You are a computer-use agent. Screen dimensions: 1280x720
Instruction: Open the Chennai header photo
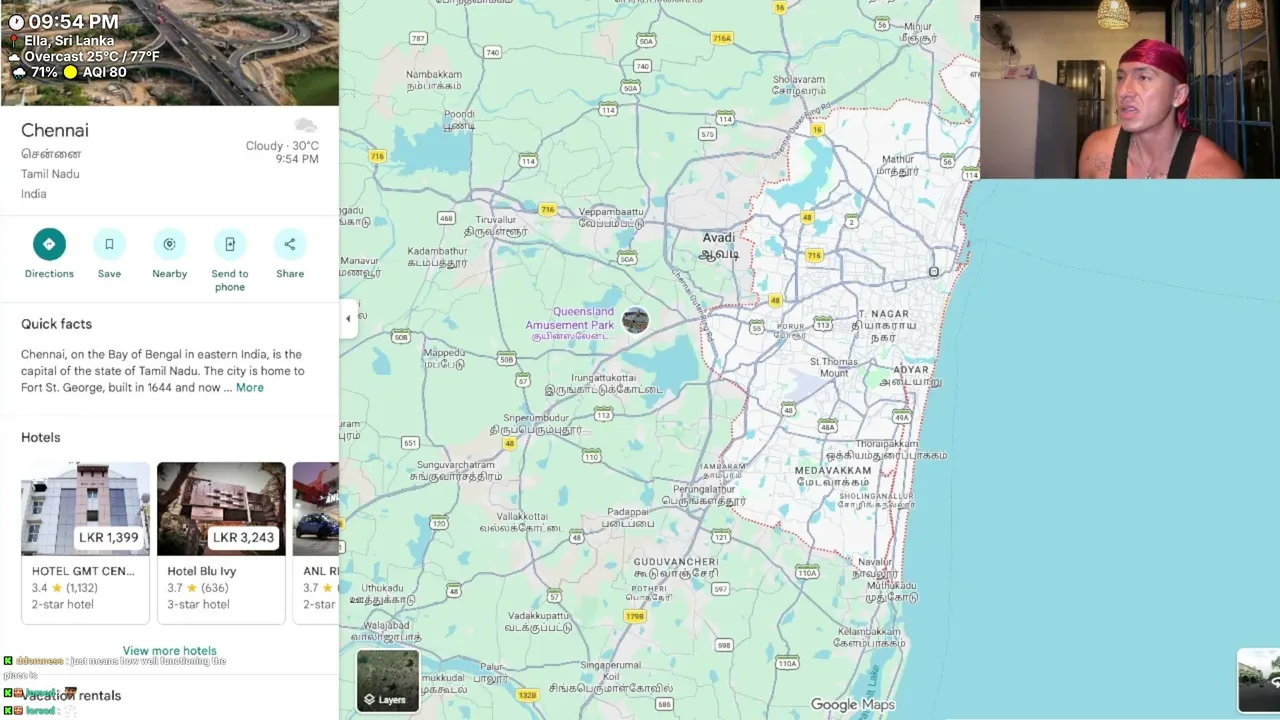pos(169,53)
